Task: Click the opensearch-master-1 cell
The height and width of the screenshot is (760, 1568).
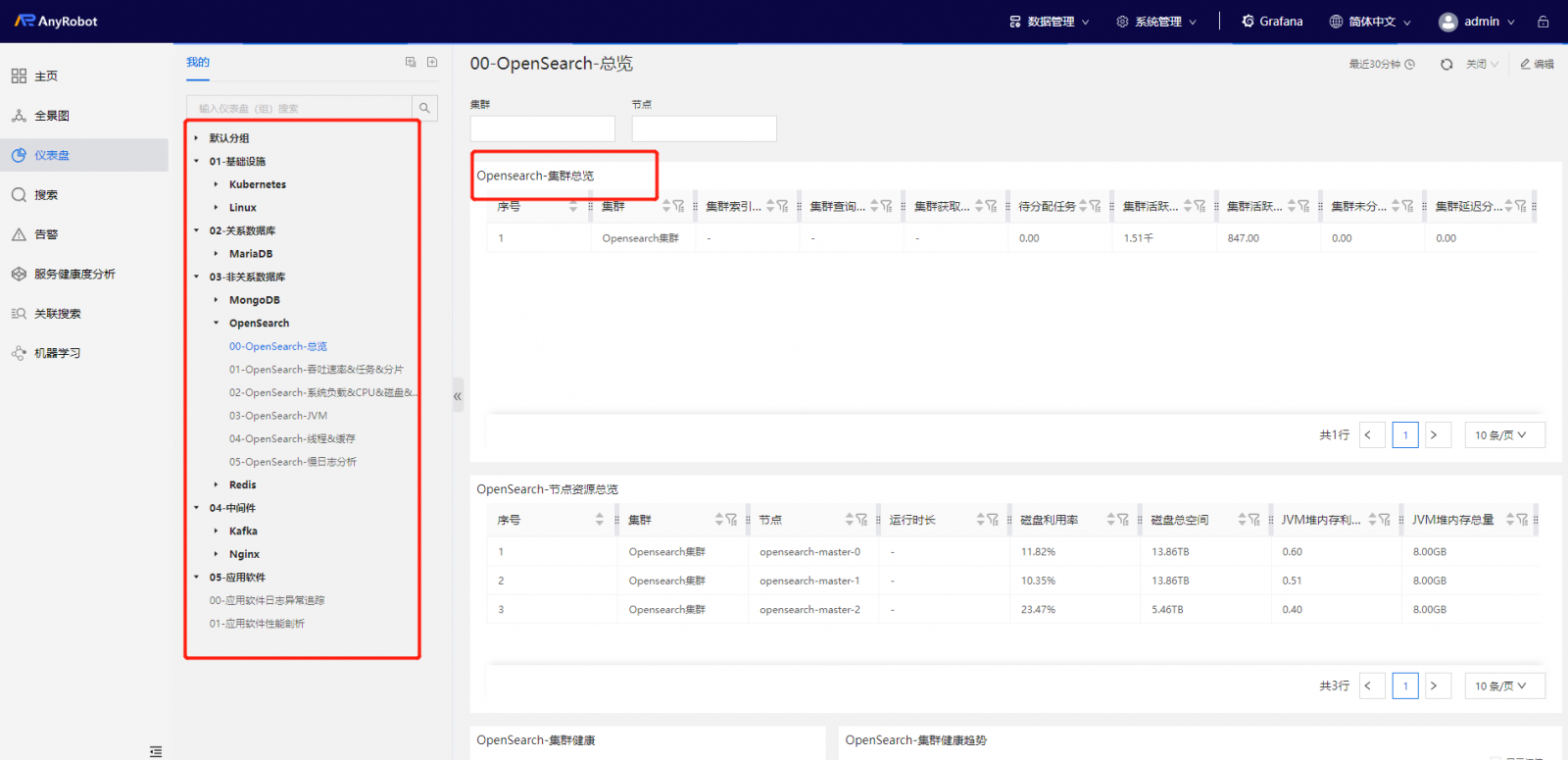Action: click(810, 581)
